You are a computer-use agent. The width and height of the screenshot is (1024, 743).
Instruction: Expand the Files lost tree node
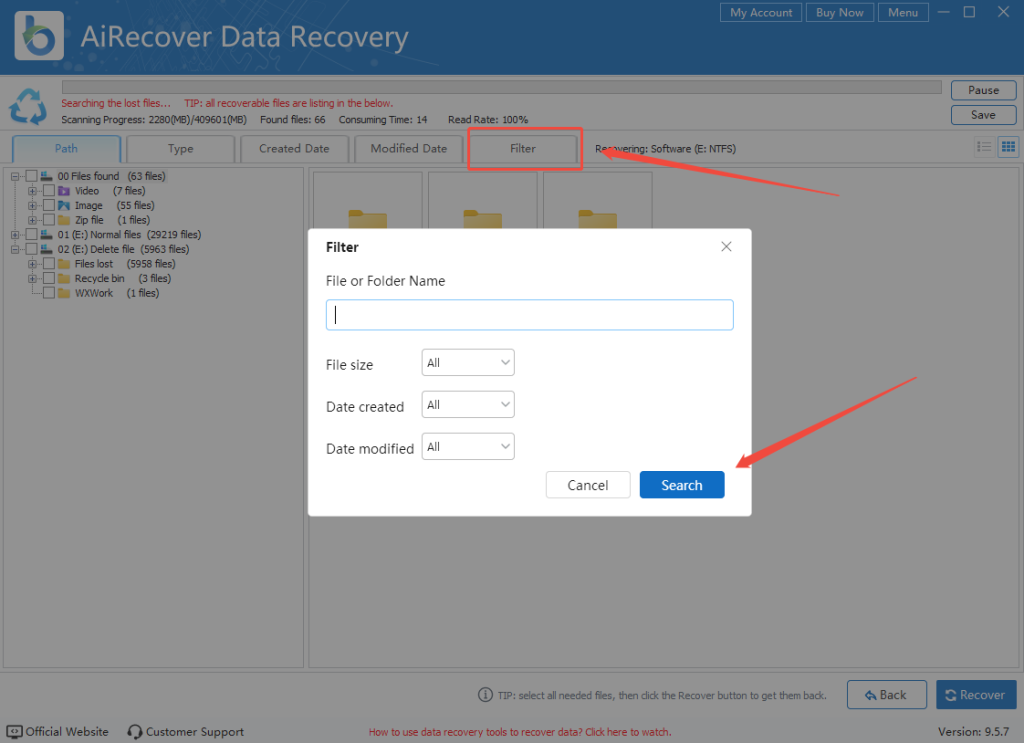(x=31, y=263)
